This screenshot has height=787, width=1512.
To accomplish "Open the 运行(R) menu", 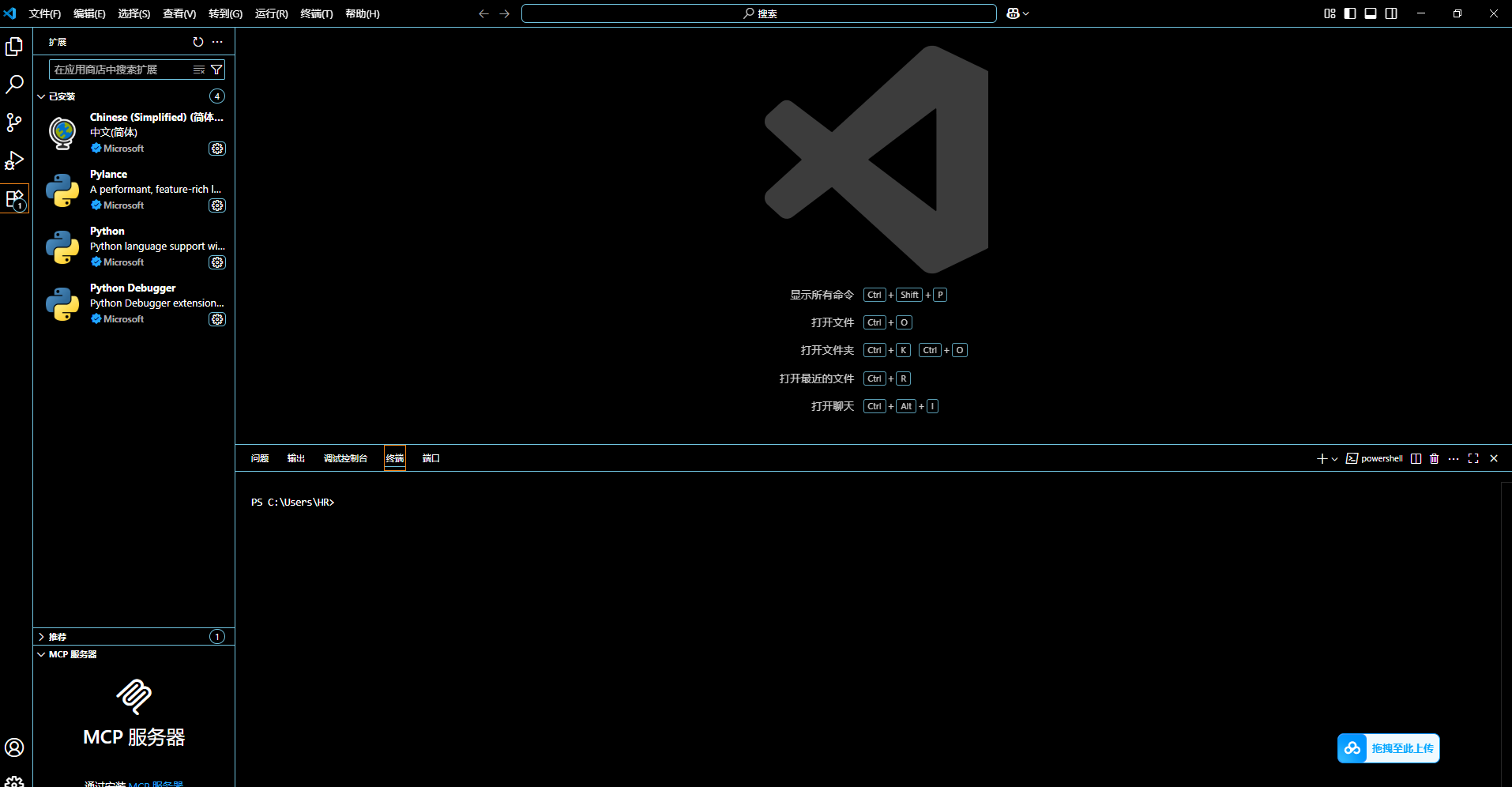I will (271, 13).
